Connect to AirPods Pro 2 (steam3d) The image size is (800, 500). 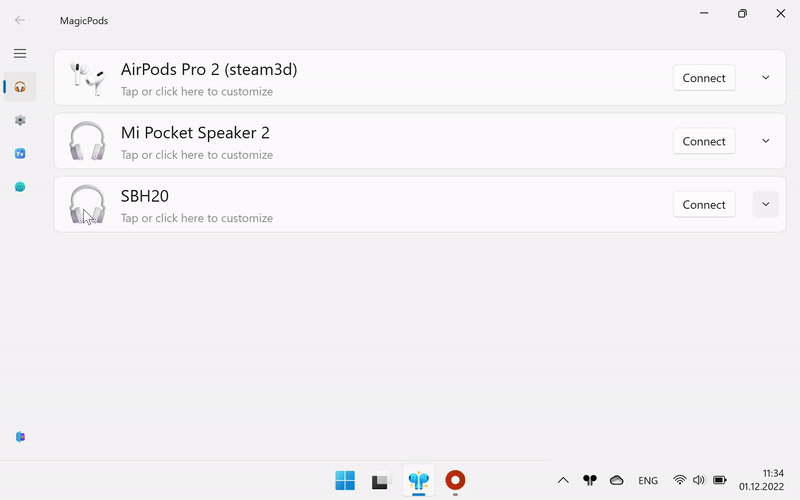coord(704,78)
